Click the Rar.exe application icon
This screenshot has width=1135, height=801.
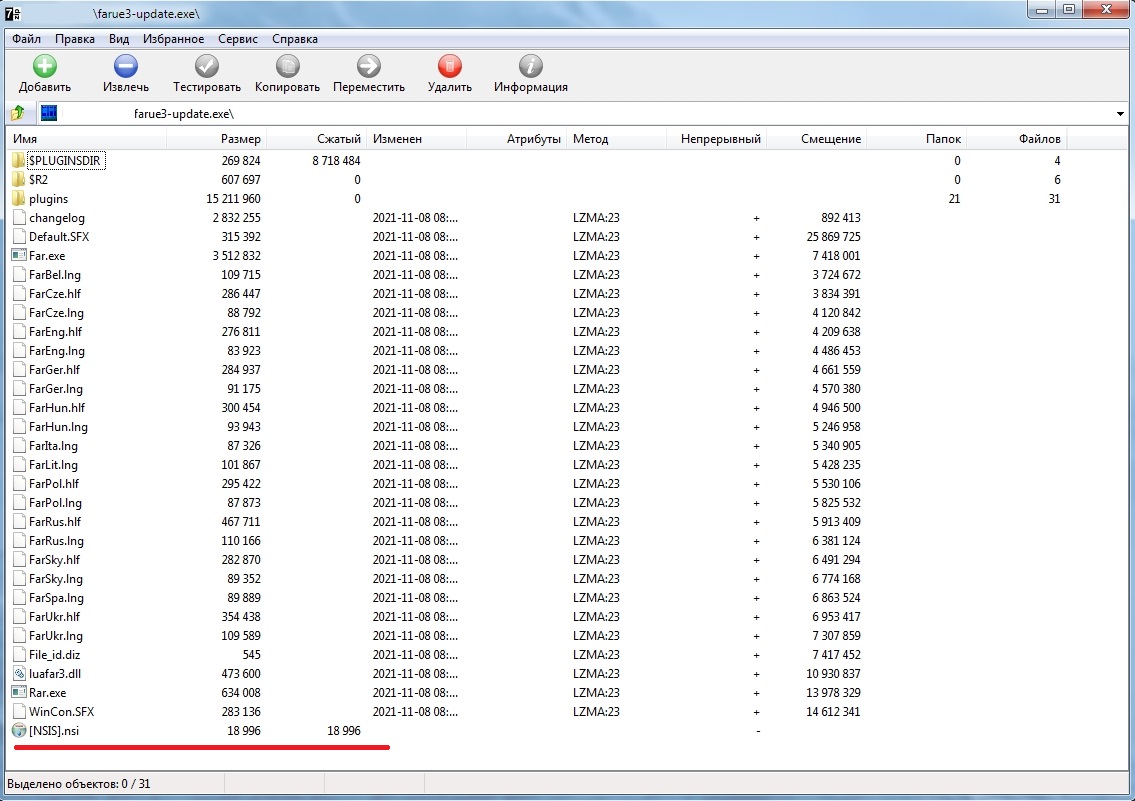point(19,692)
